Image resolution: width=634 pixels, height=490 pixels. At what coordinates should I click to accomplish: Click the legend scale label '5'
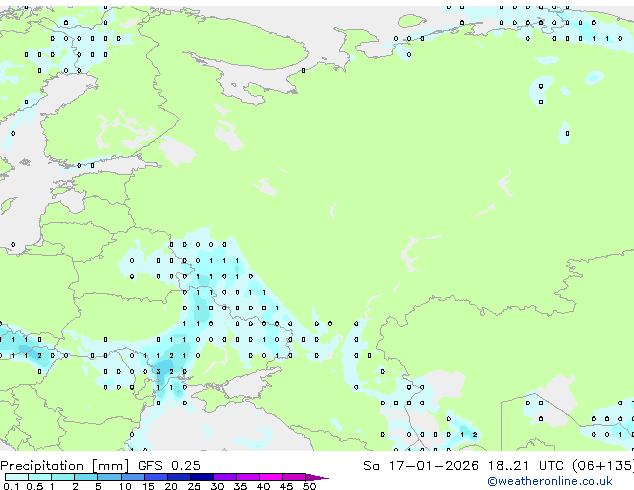click(98, 486)
